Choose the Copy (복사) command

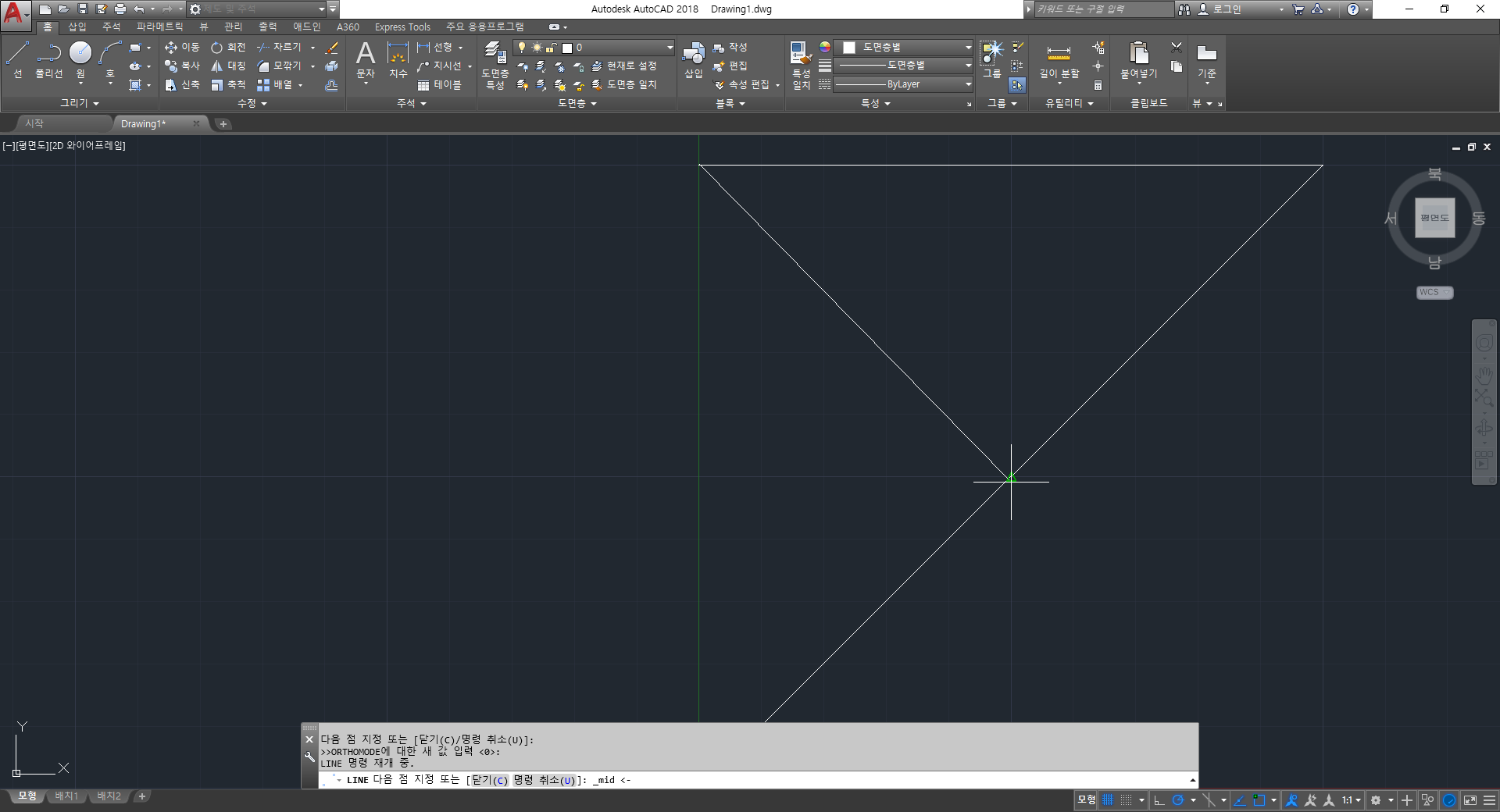pyautogui.click(x=182, y=66)
